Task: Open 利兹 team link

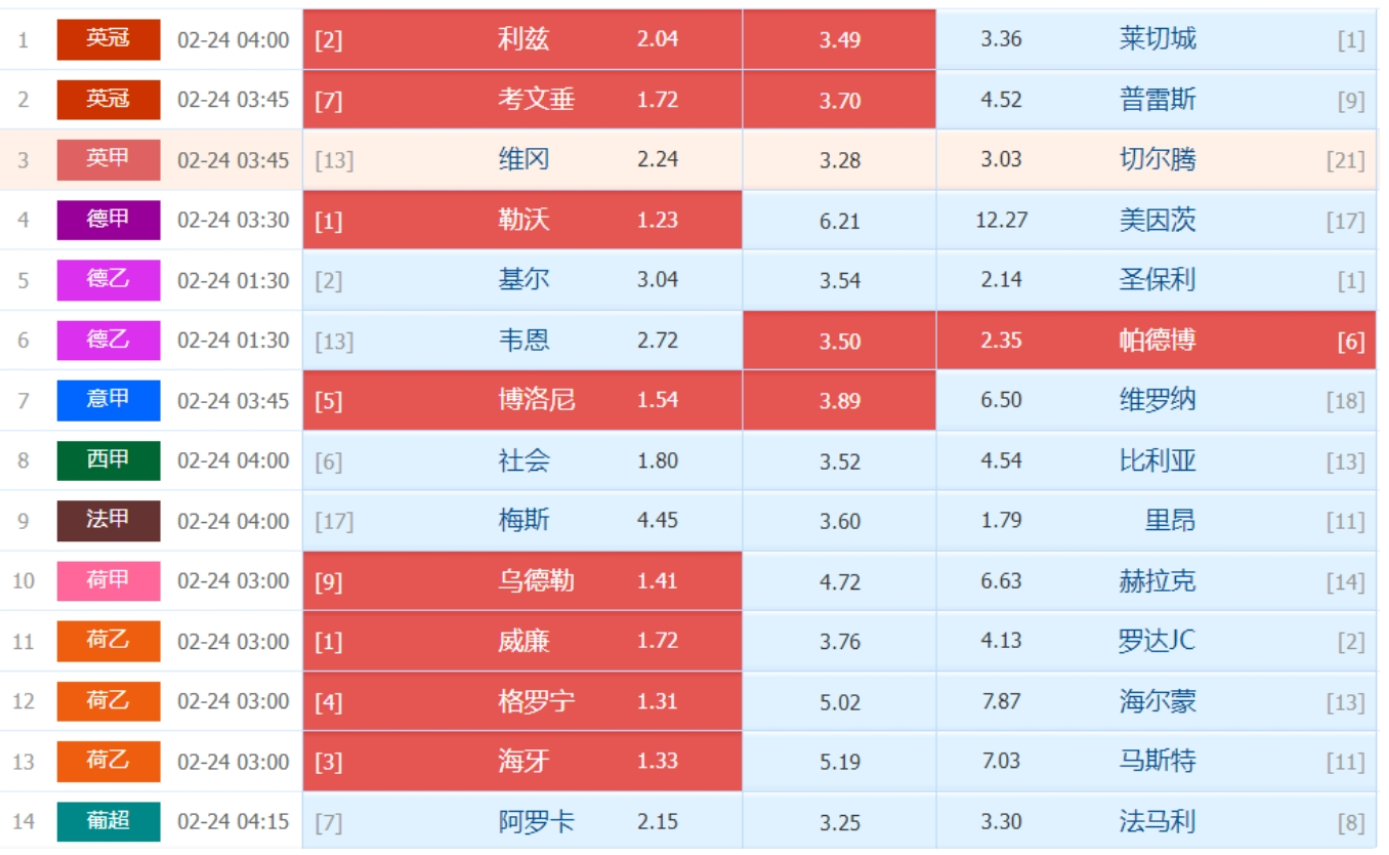Action: tap(524, 39)
